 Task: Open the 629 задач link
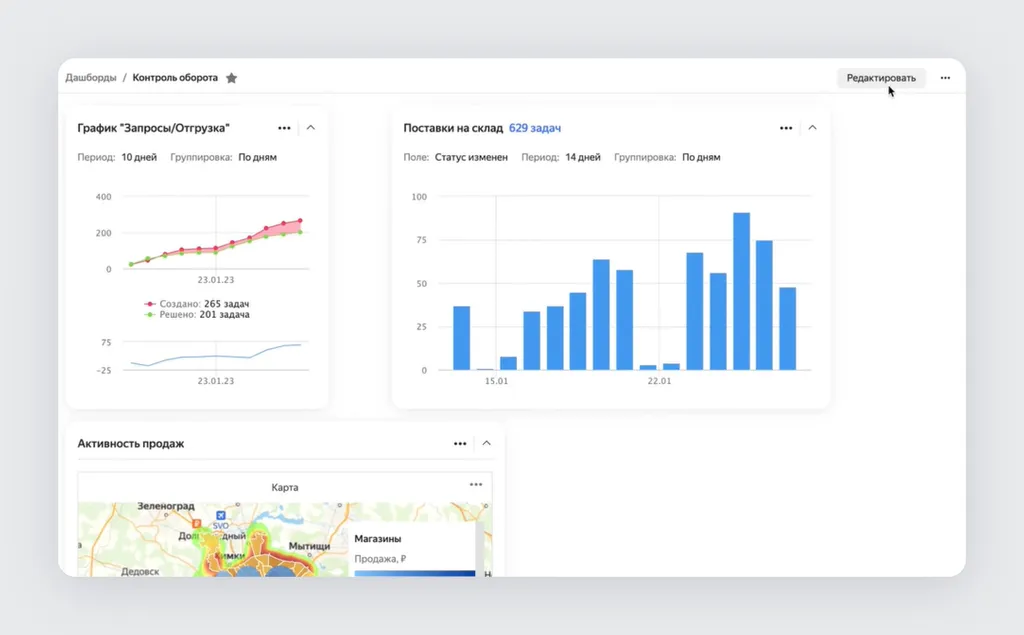[535, 128]
